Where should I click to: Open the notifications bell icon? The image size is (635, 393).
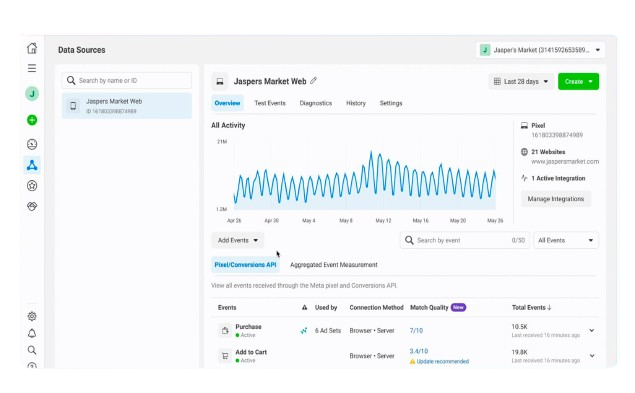32,333
